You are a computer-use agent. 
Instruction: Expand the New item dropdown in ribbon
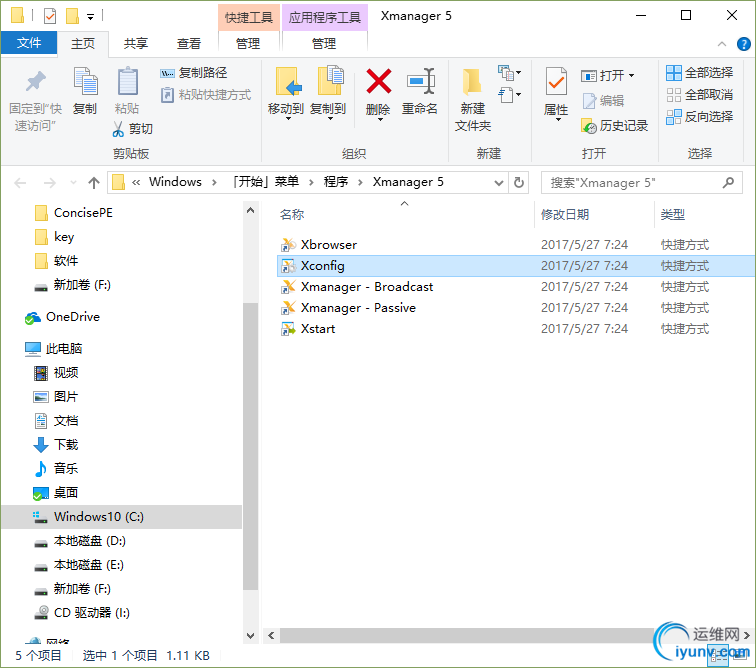[x=509, y=73]
